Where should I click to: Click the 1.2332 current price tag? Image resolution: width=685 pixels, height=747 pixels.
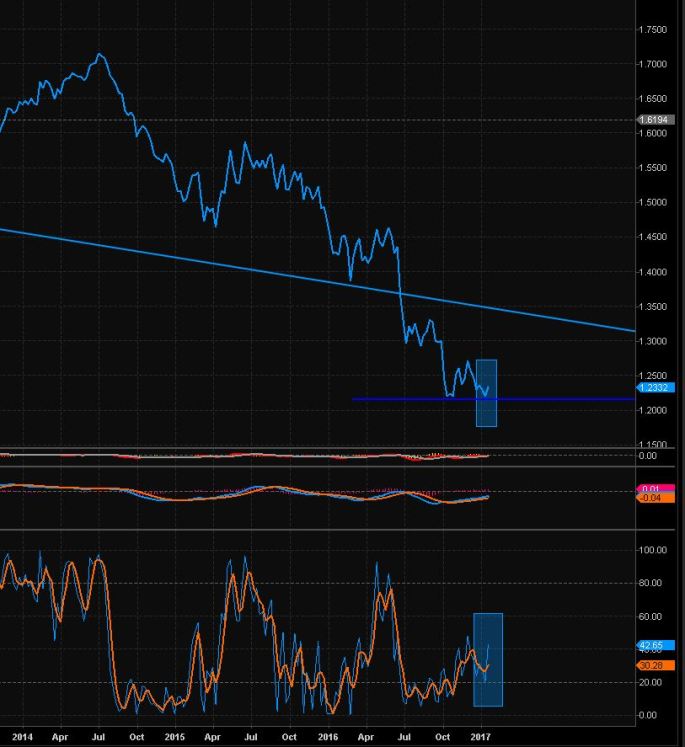654,387
